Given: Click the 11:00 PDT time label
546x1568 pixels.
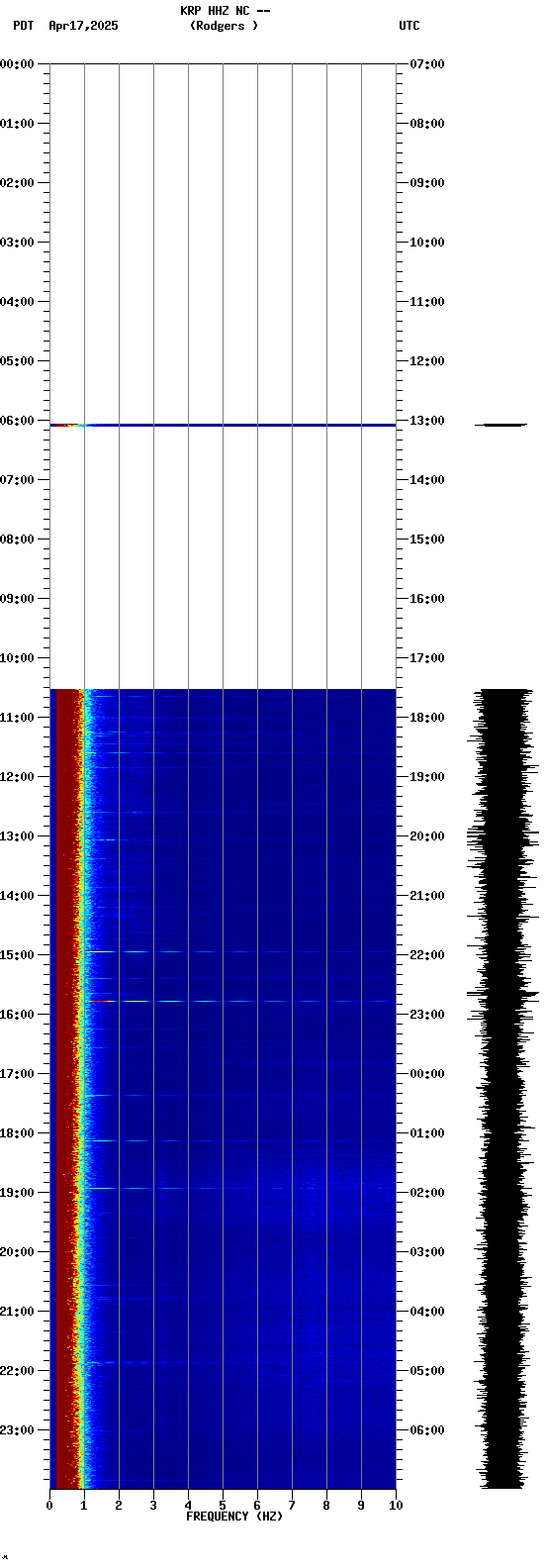Looking at the screenshot, I should (x=17, y=718).
